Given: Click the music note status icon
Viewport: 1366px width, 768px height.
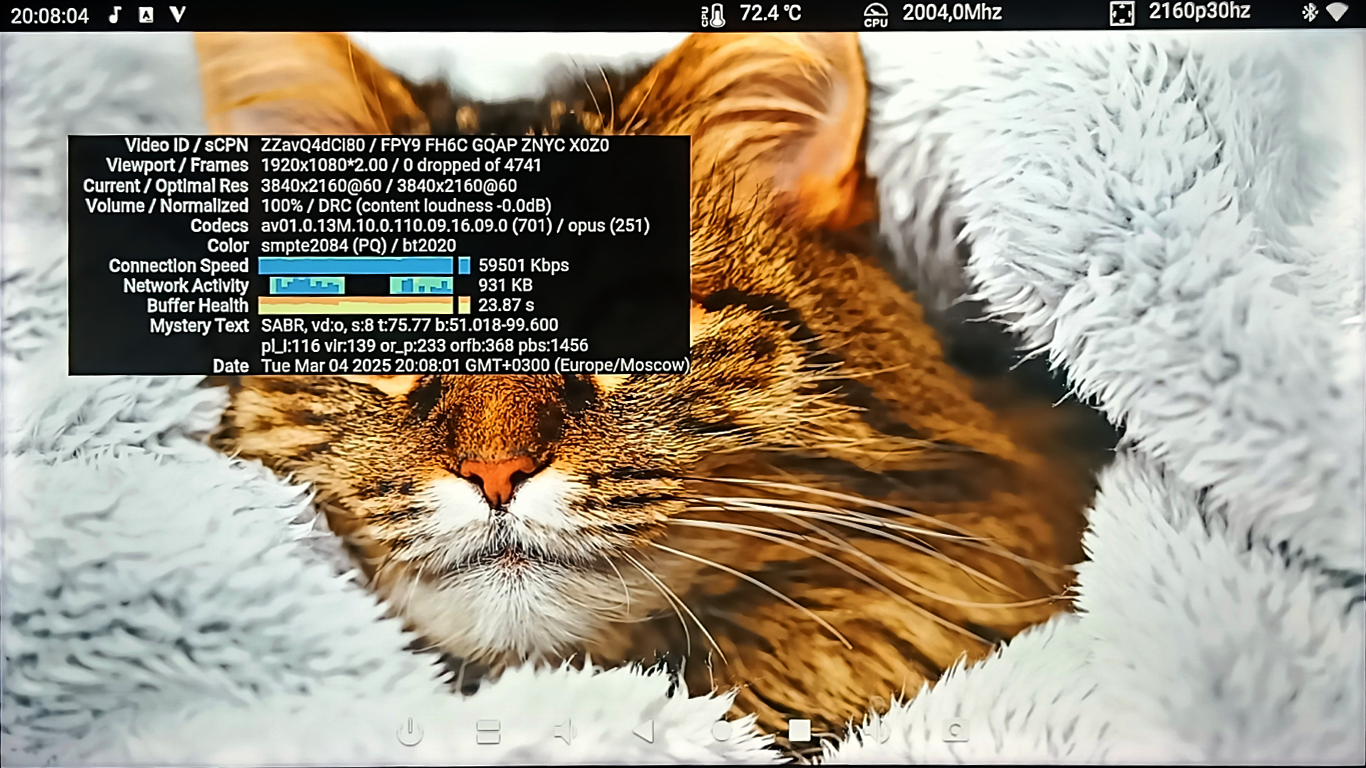Looking at the screenshot, I should [115, 14].
